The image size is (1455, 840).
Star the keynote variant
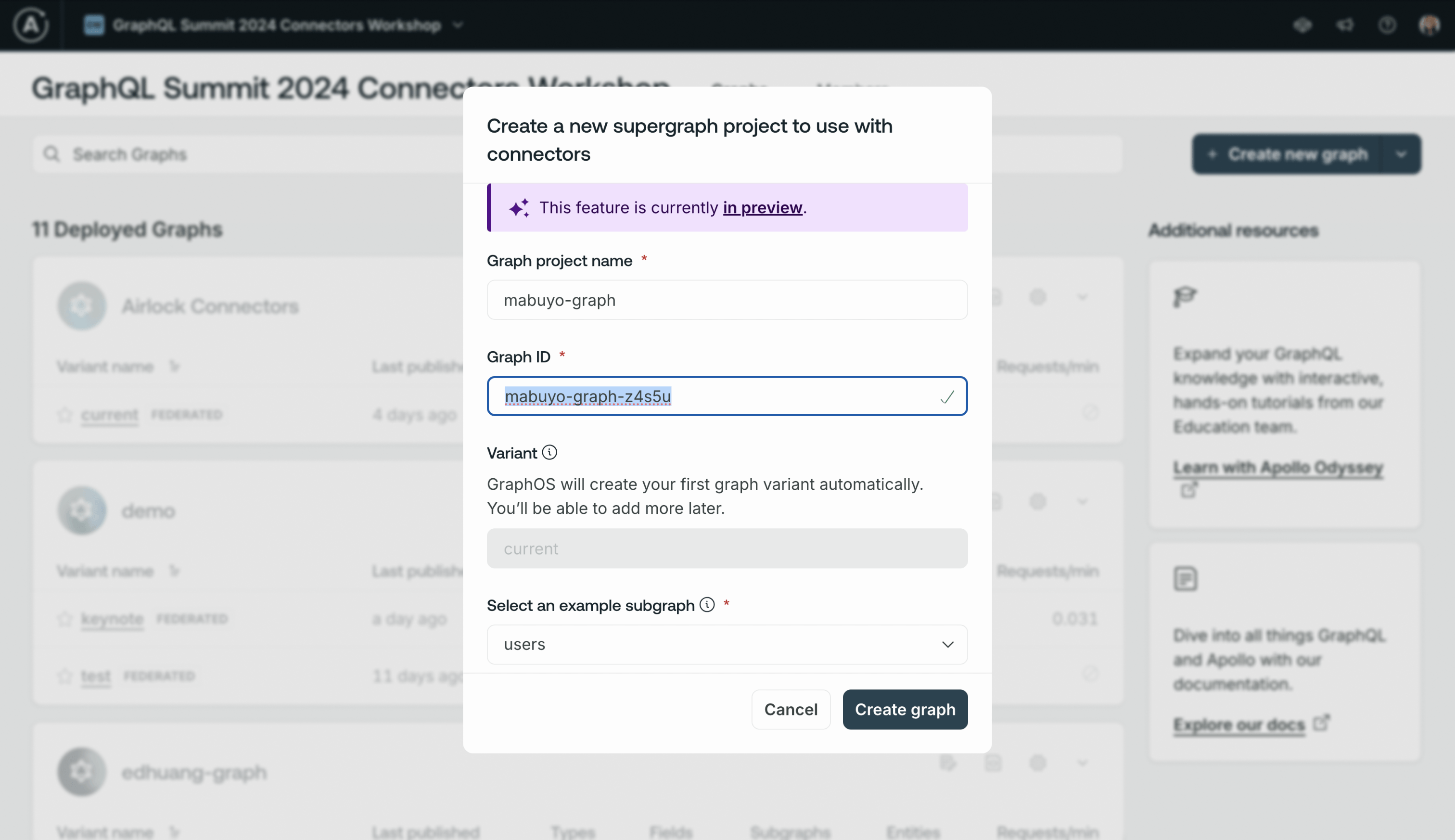[64, 619]
